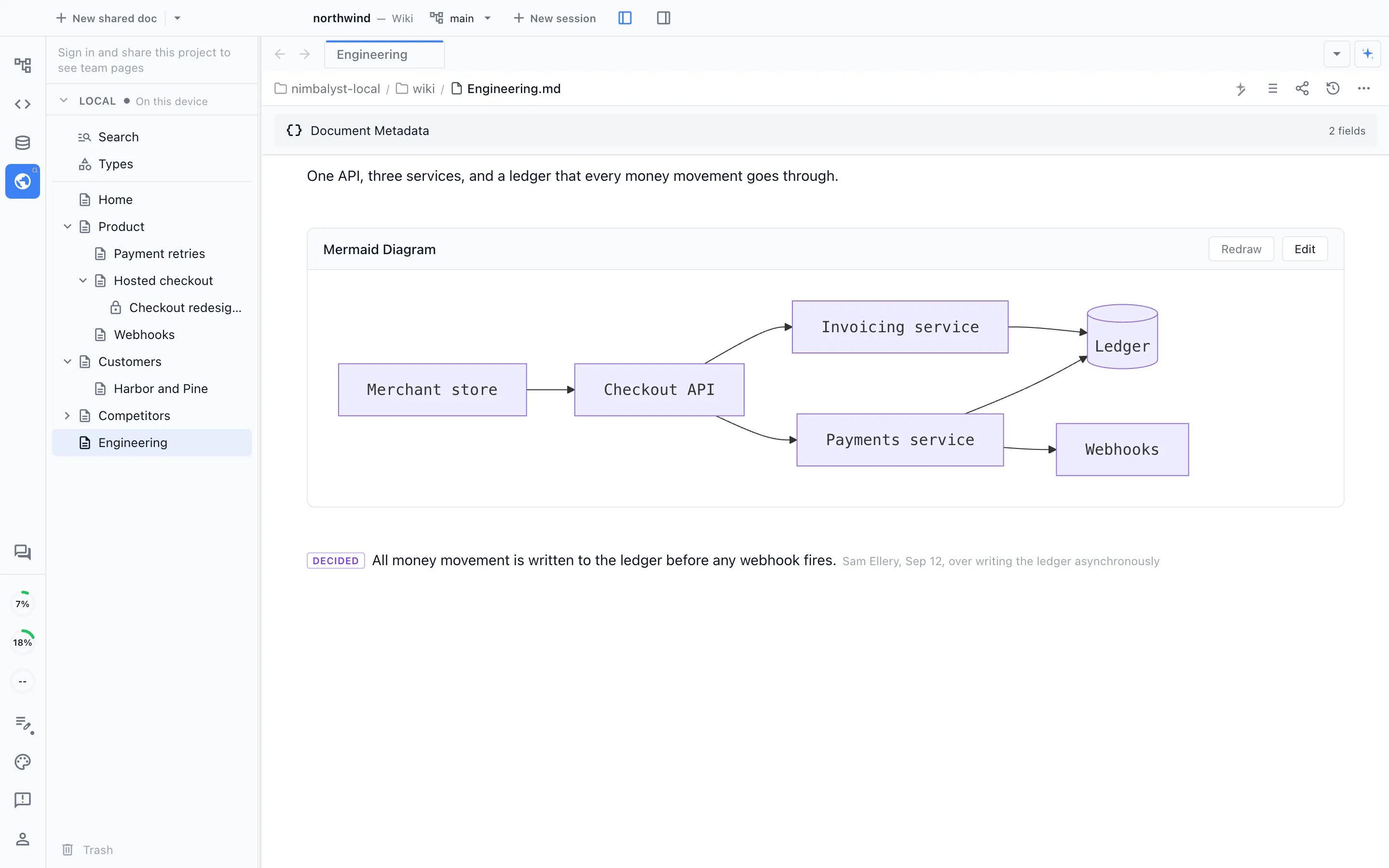This screenshot has width=1389, height=868.
Task: Open the Payment retries page
Action: point(151,254)
